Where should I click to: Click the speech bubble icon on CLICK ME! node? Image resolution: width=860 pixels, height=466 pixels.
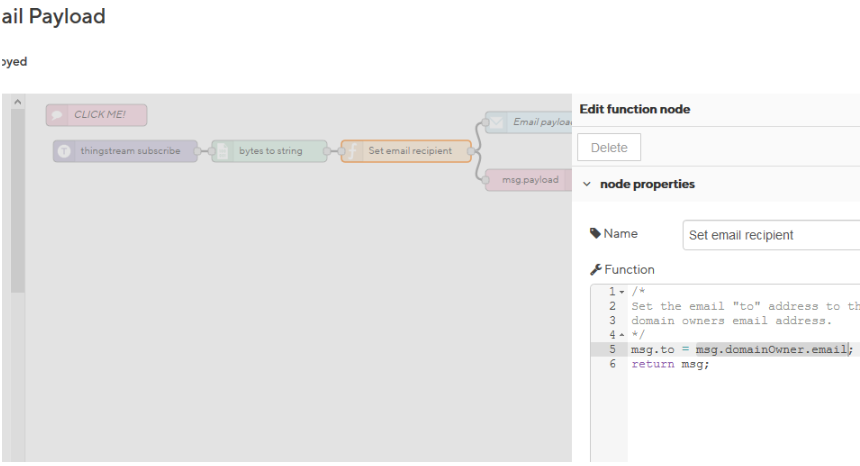tap(56, 115)
